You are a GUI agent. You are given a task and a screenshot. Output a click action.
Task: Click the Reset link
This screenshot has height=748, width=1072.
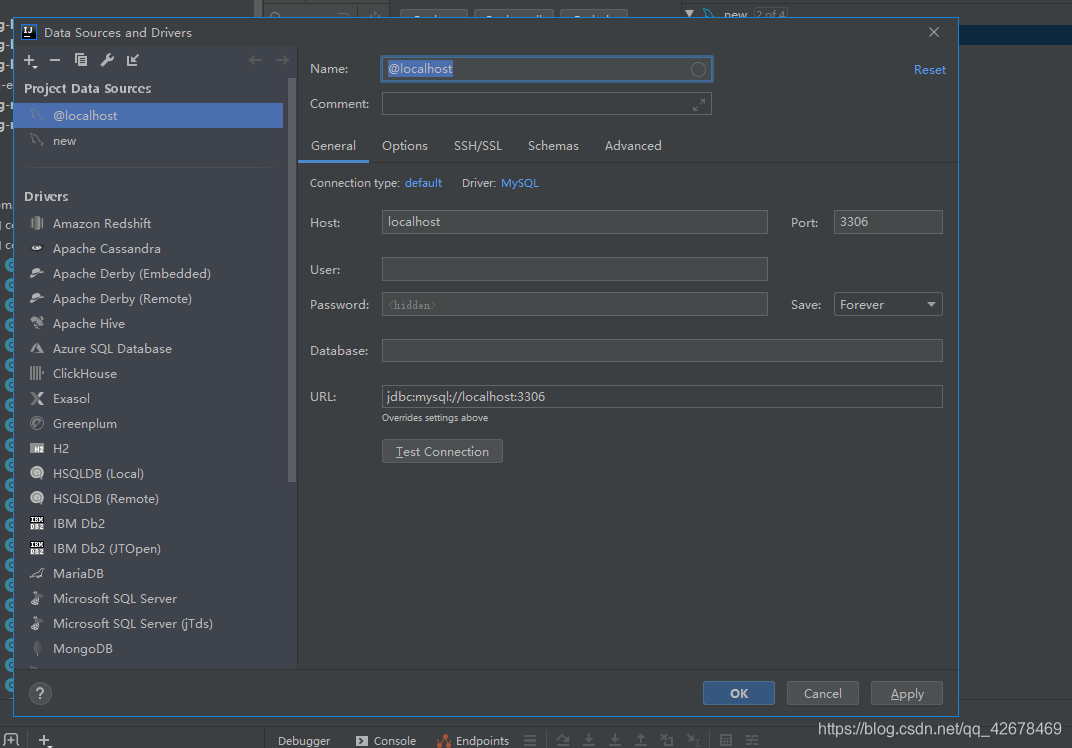pyautogui.click(x=929, y=69)
